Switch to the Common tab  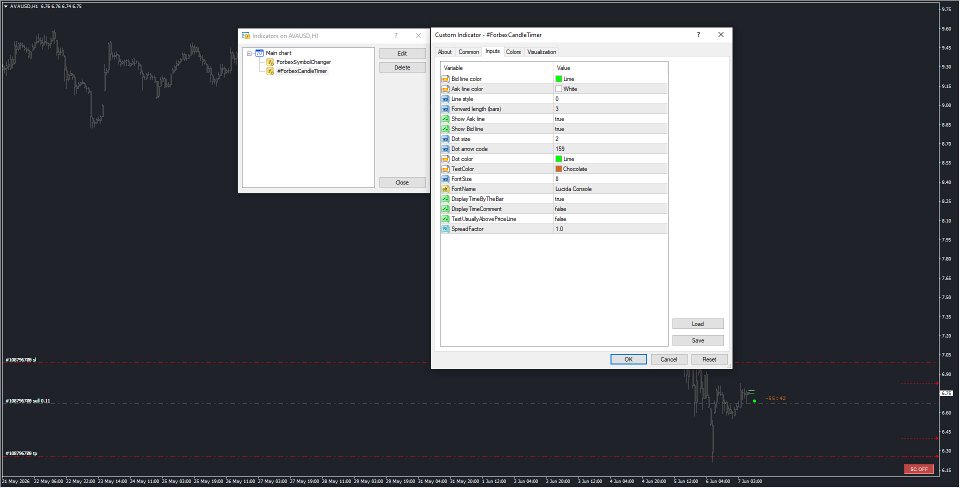(x=468, y=52)
